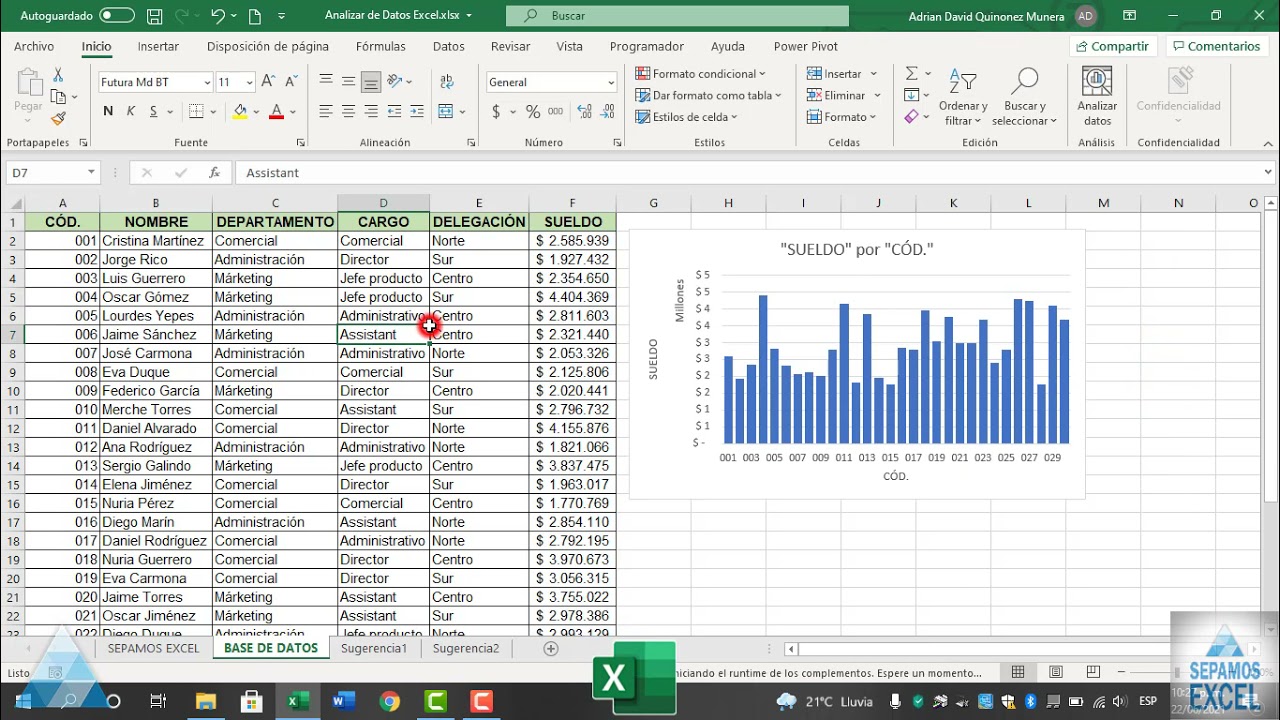Decrease font size with the smaller A icon

click(x=290, y=82)
